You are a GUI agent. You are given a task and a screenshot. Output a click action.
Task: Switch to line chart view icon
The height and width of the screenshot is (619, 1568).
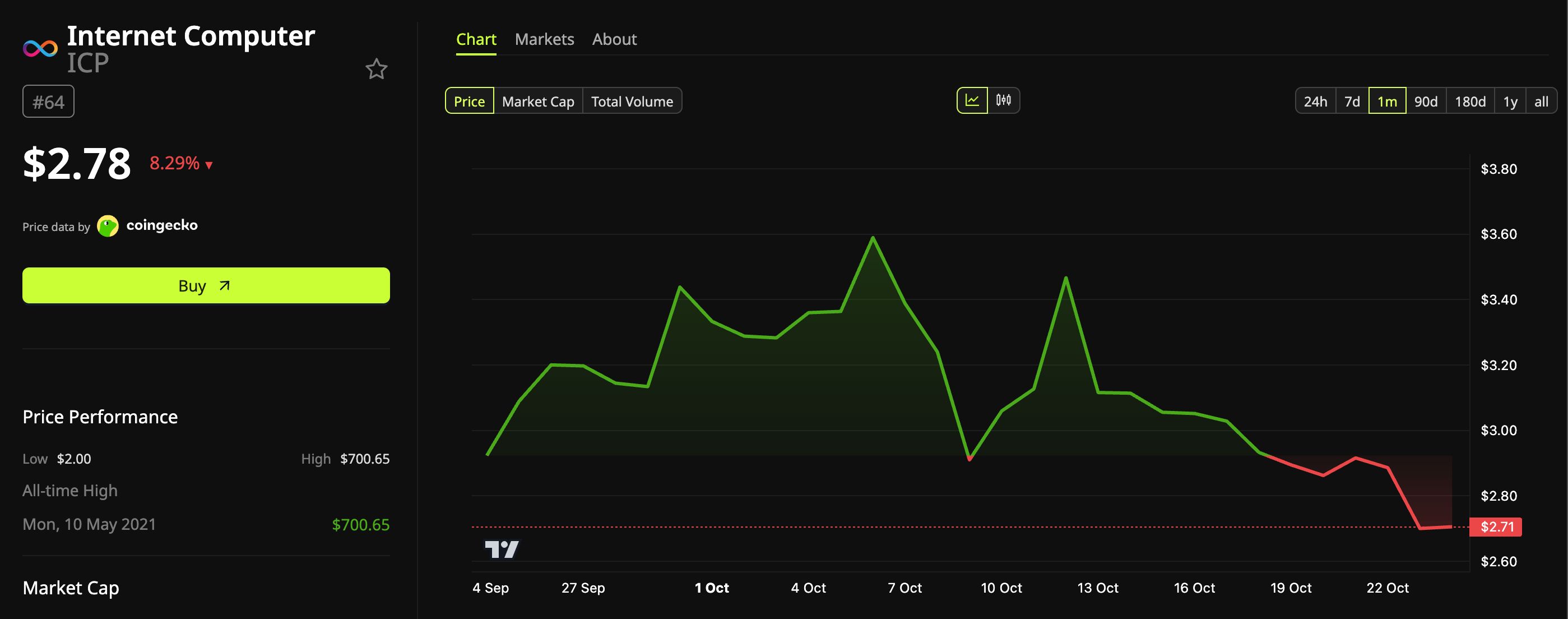click(972, 100)
